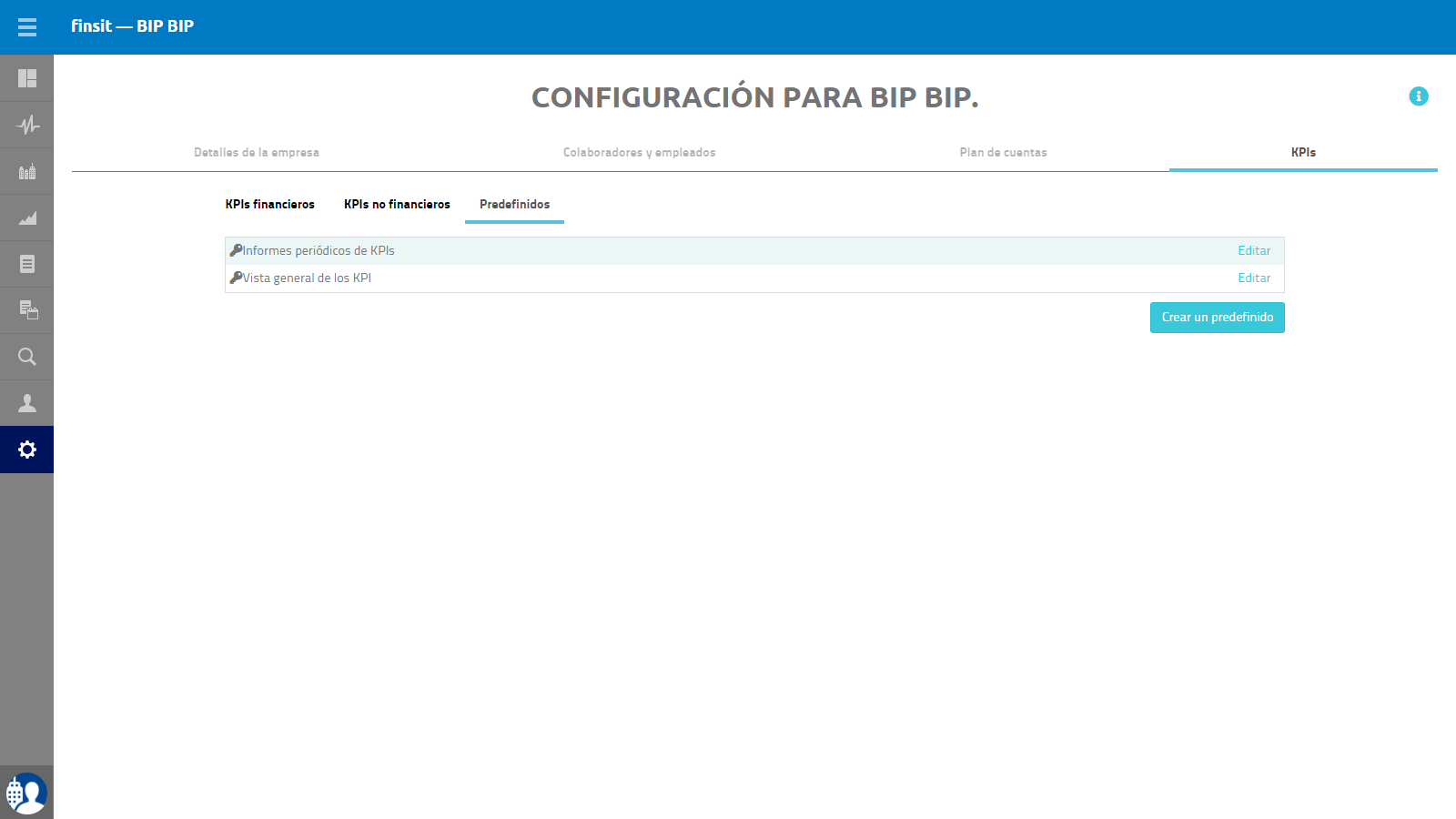Open the user profile sidebar icon
Image resolution: width=1456 pixels, height=819 pixels.
27,403
